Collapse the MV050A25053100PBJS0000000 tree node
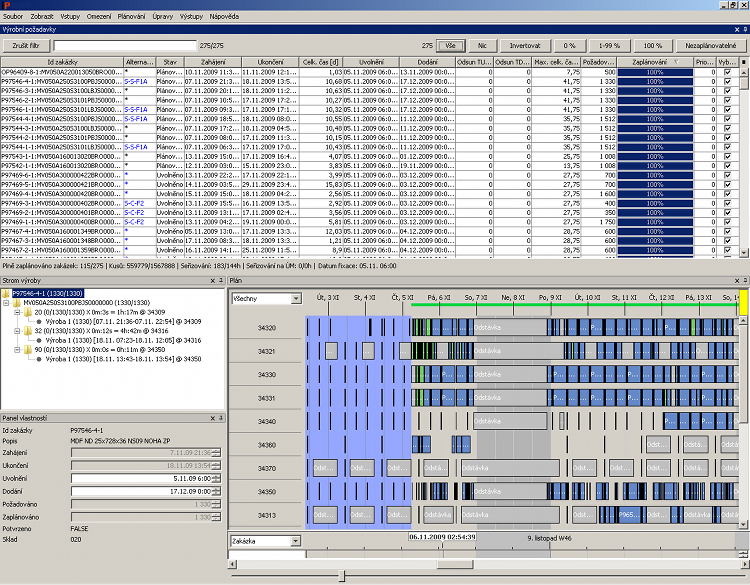The height and width of the screenshot is (585, 750). 6,303
